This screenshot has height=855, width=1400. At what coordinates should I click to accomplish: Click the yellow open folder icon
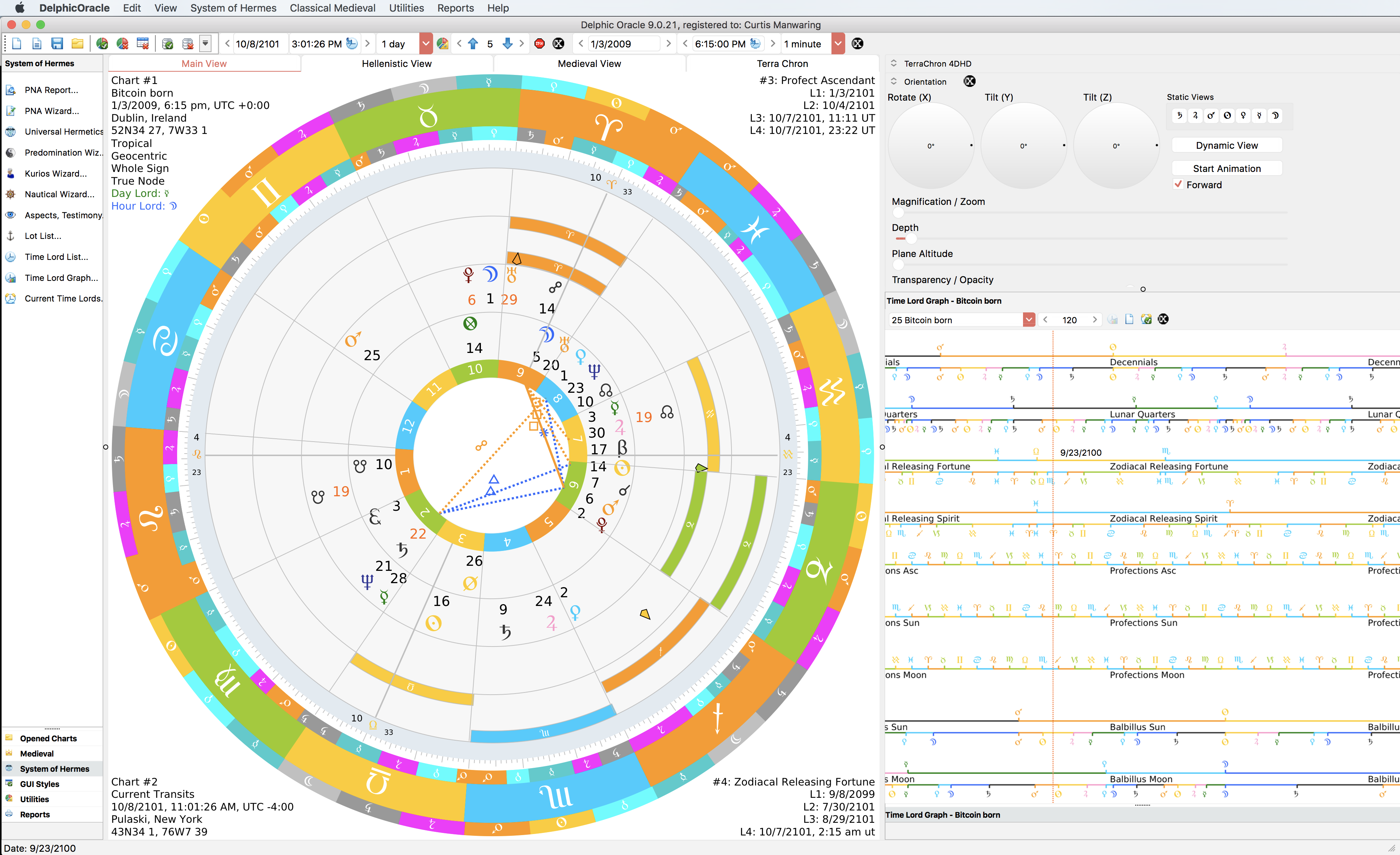pos(77,44)
